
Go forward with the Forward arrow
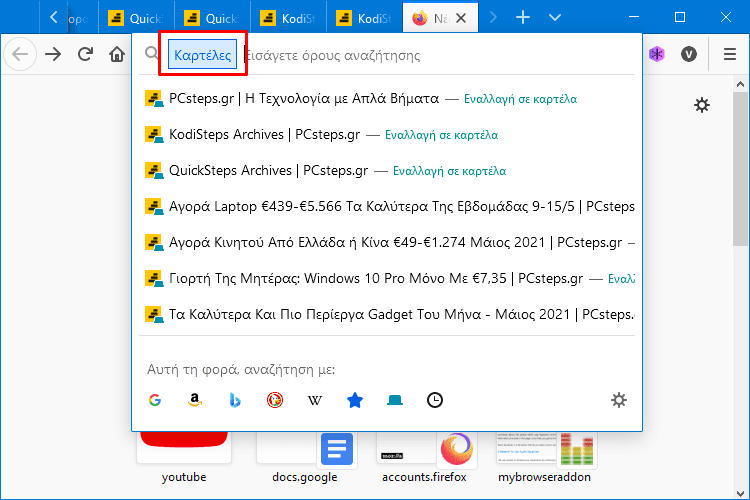point(53,55)
